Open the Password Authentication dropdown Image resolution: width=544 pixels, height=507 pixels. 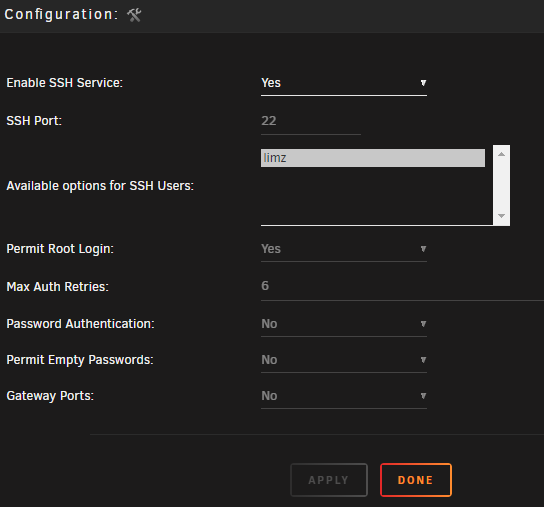[344, 324]
